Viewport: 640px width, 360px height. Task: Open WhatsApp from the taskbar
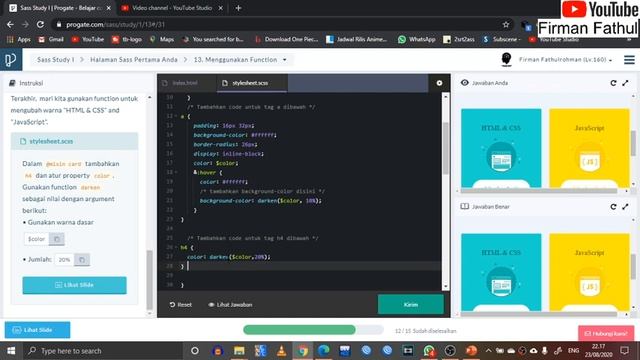coord(429,351)
